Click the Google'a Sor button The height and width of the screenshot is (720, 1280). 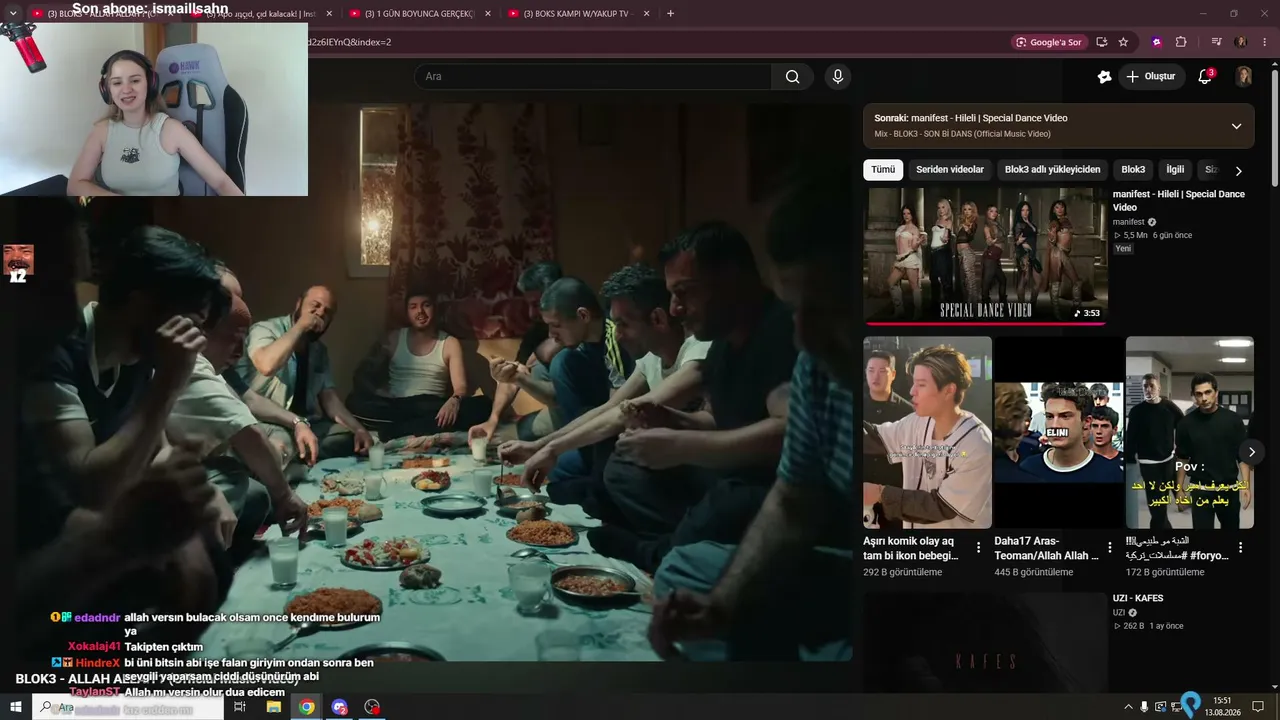click(1049, 42)
